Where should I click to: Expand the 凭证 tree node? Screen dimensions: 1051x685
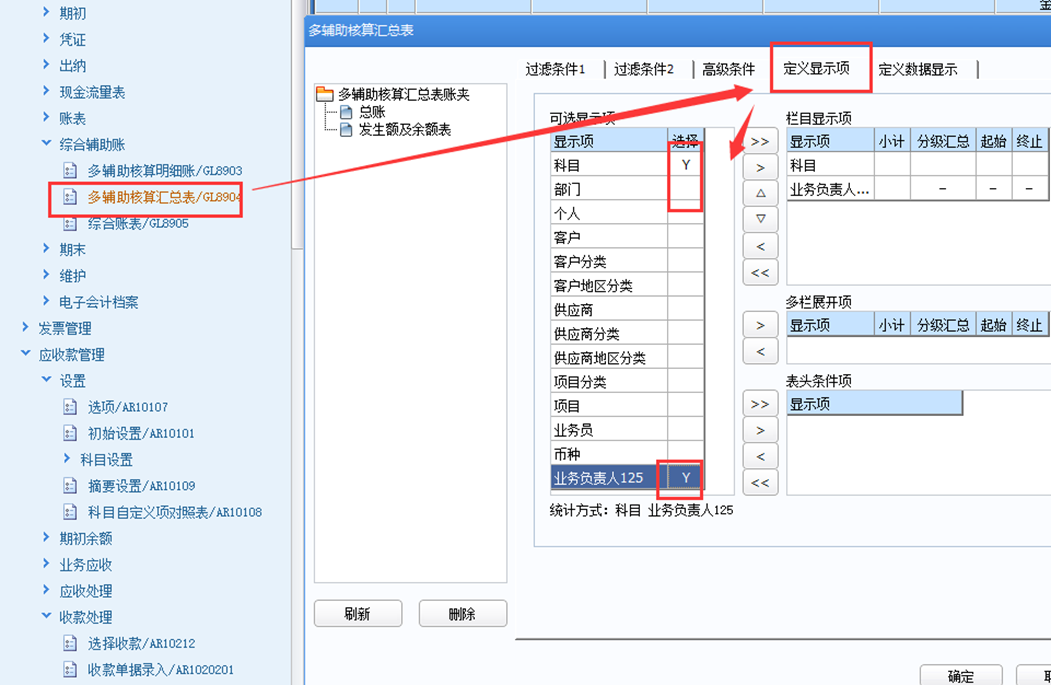click(x=46, y=38)
